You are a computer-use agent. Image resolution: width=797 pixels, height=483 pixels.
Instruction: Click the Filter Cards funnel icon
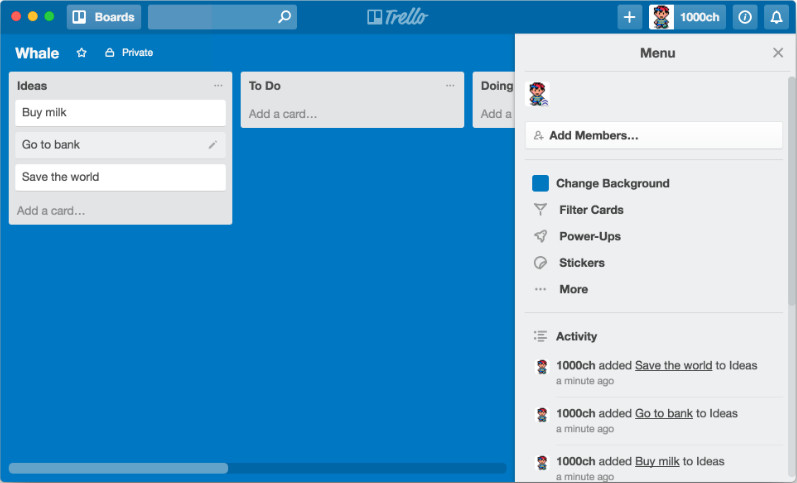(540, 209)
